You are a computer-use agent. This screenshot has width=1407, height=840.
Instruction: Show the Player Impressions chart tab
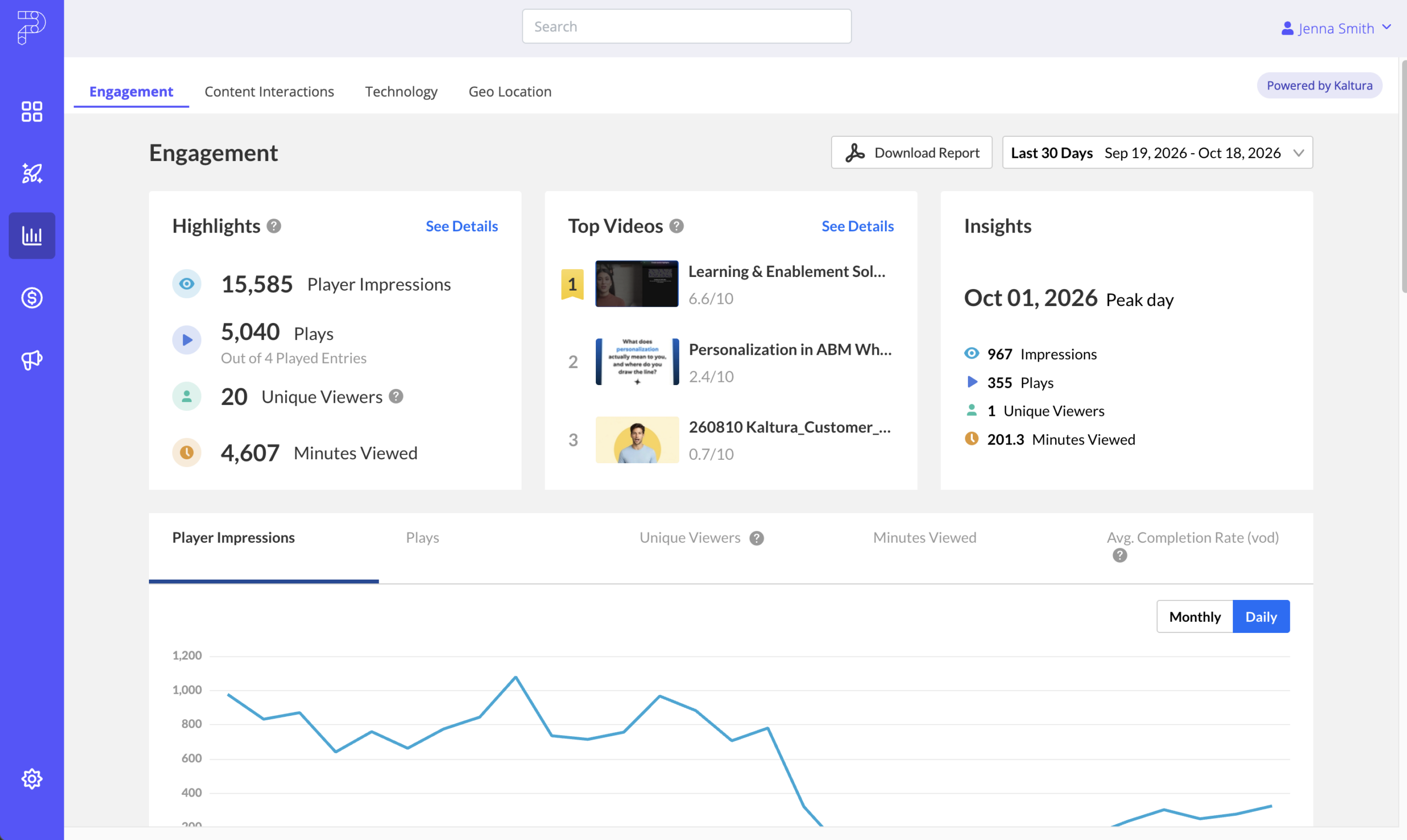point(233,537)
